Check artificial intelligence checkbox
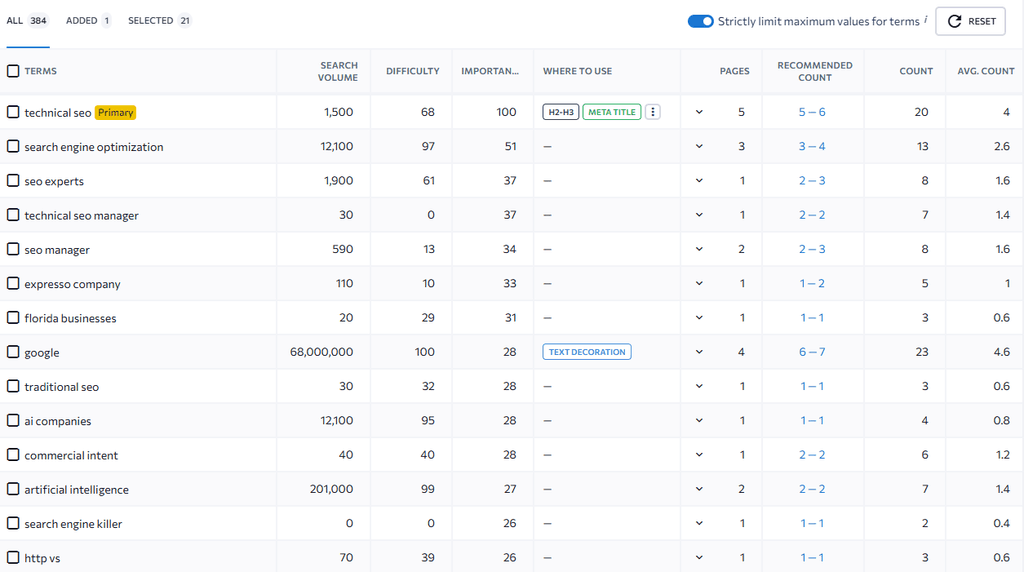 click(x=13, y=489)
